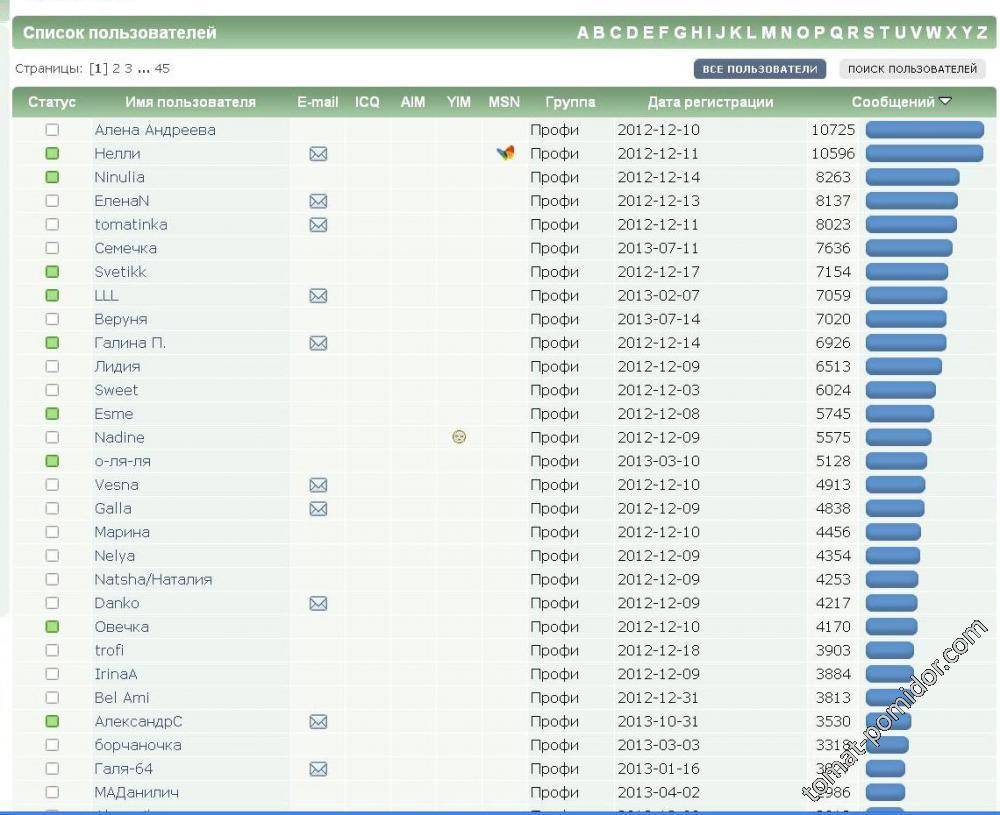Click the ВСЕ ПОЛЬЗОВАТЕЛИ button

[x=760, y=69]
